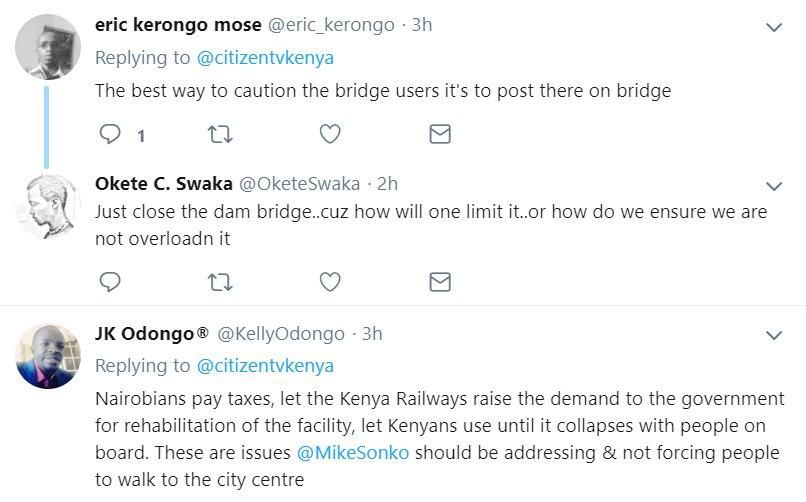Expand the menu on Okete C. Swaka's tweet
The image size is (806, 502).
772,185
